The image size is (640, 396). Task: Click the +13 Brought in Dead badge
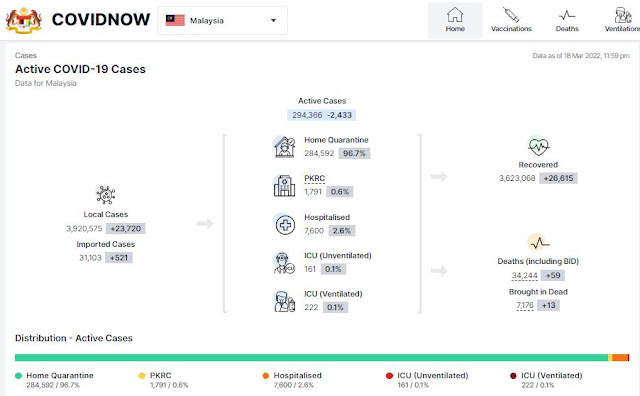coord(549,305)
